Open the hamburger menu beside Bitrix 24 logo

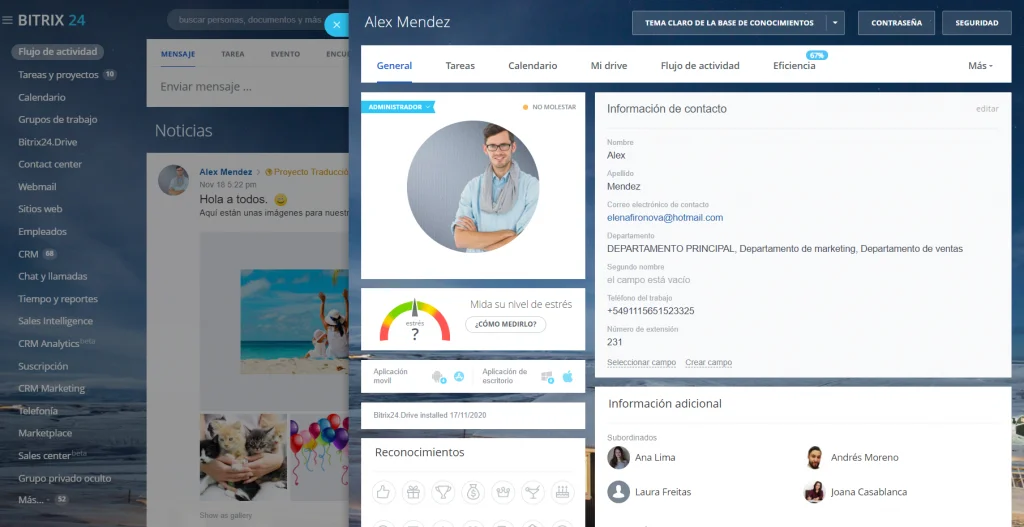pyautogui.click(x=8, y=20)
